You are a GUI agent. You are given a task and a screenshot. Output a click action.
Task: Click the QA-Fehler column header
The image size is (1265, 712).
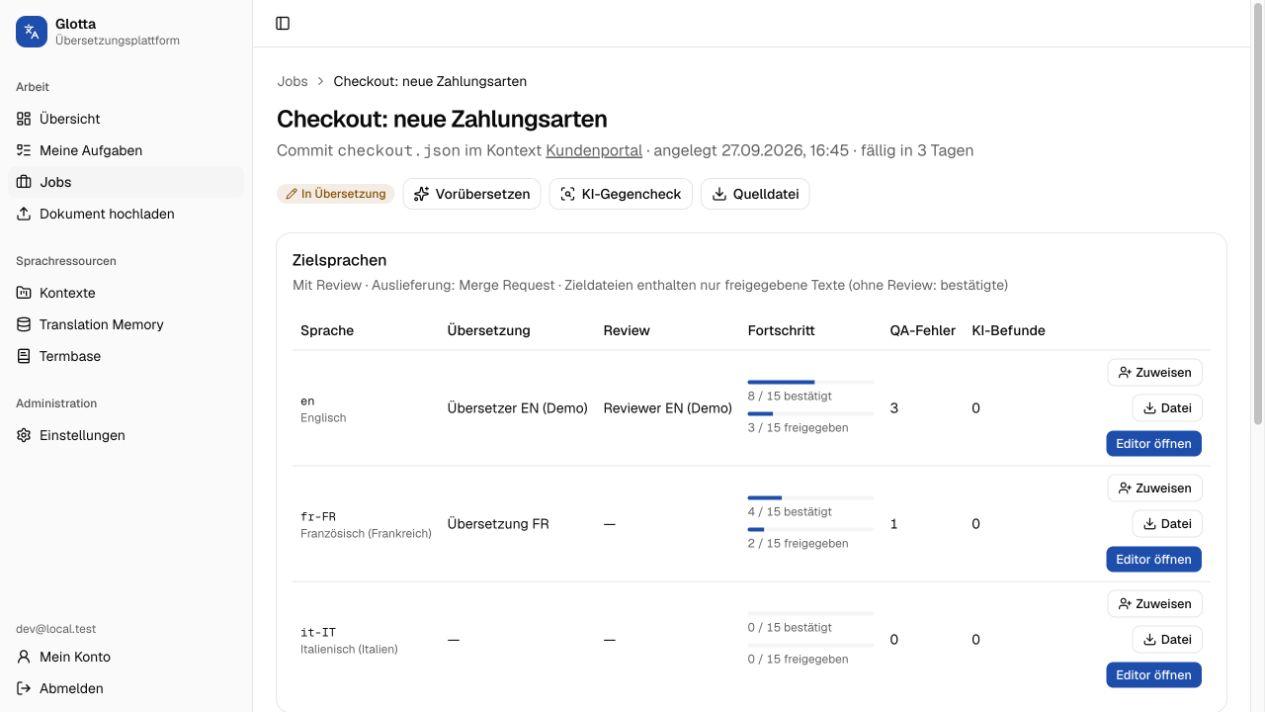(x=923, y=330)
